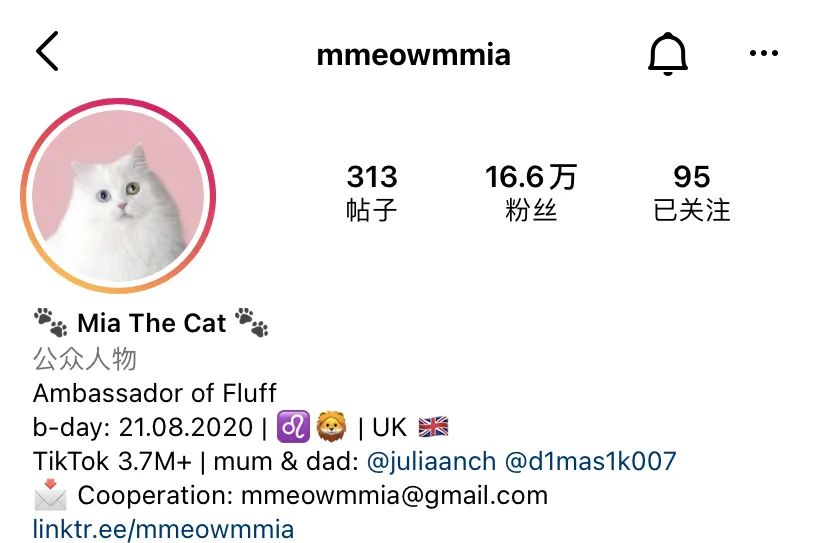Open the notification bell settings

tap(667, 53)
